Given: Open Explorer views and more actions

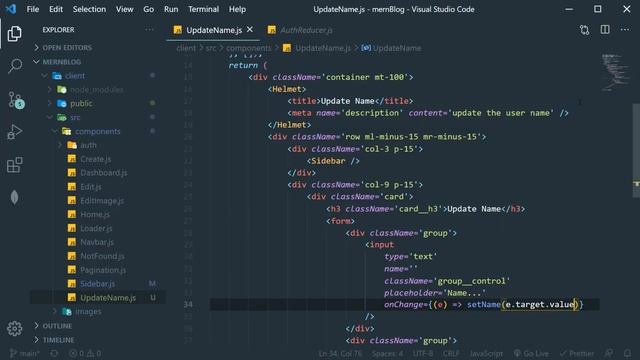Looking at the screenshot, I should coord(149,30).
